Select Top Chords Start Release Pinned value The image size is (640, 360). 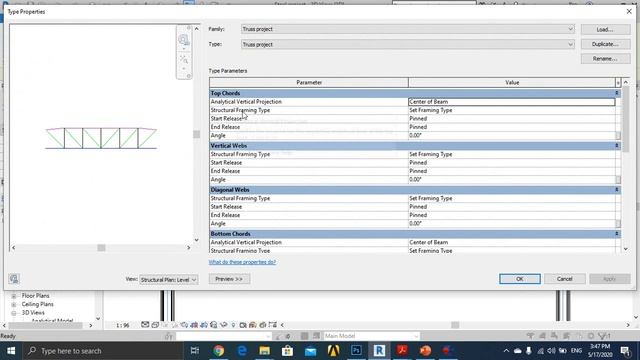512,118
